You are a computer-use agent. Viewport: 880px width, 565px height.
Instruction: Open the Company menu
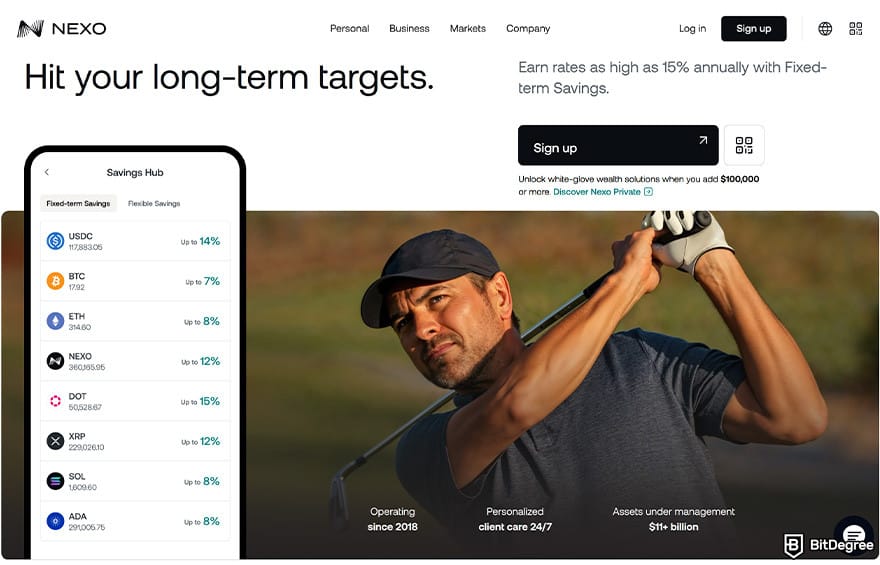528,29
